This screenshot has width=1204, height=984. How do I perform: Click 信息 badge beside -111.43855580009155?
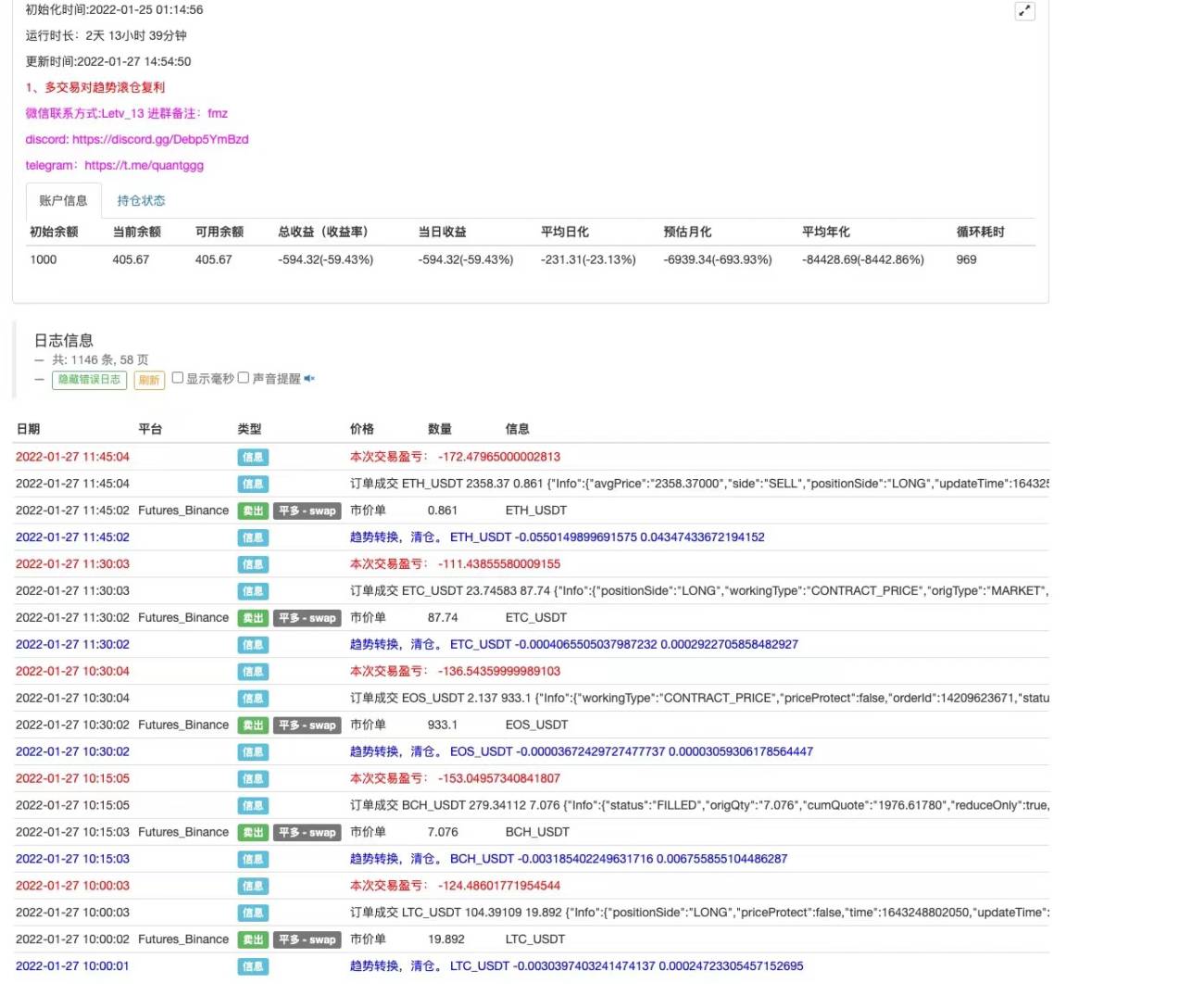tap(253, 564)
